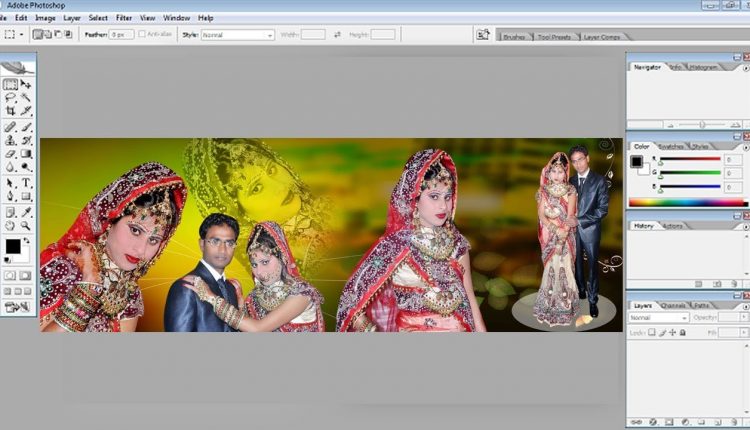This screenshot has height=430, width=750.
Task: Open the Brushes palette well tab
Action: [514, 37]
